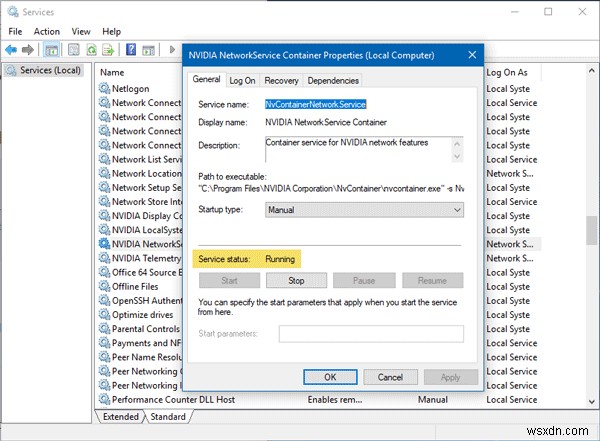
Task: Select the Optimize drives service row
Action: 140,315
